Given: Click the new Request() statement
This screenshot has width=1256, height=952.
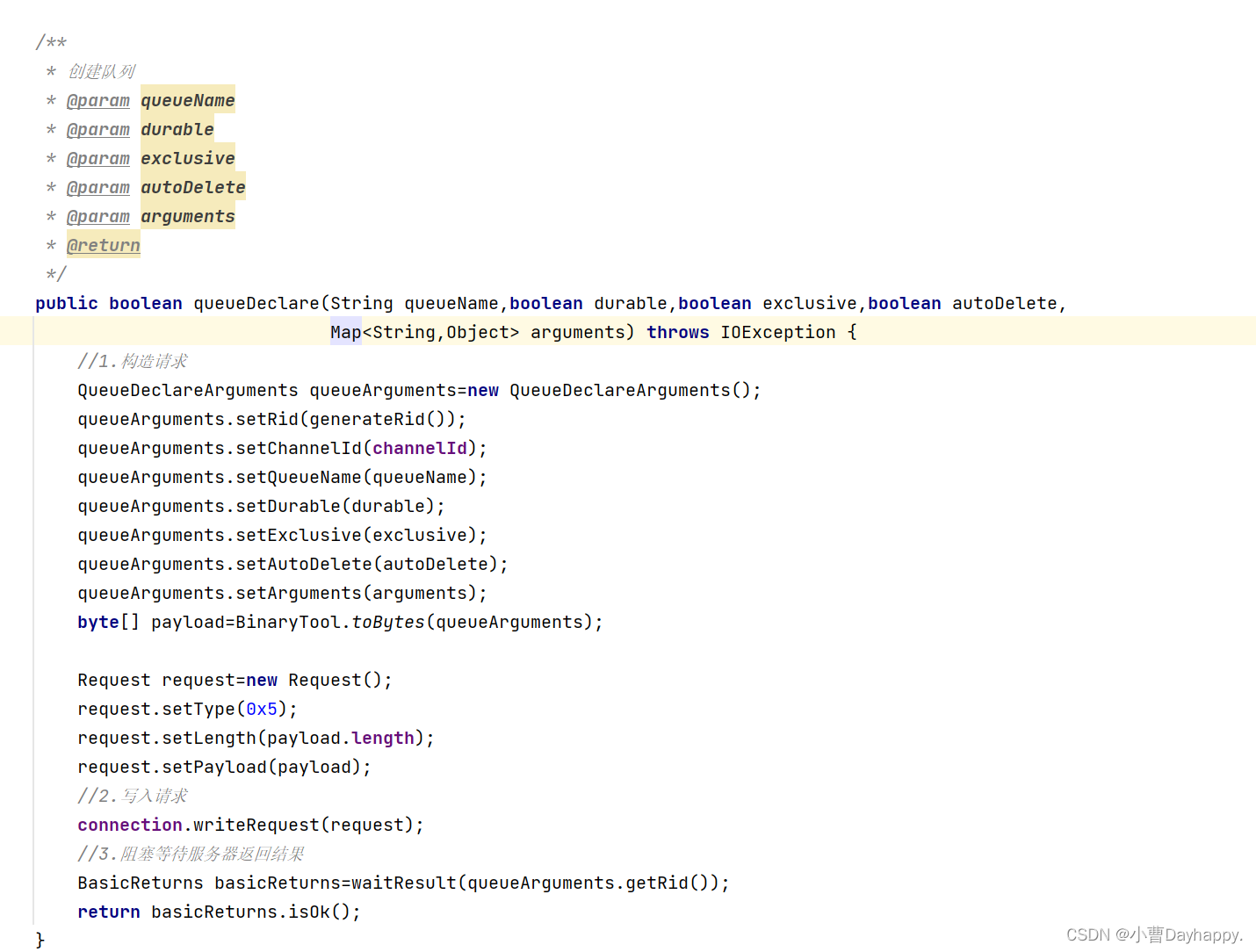Looking at the screenshot, I should click(235, 680).
